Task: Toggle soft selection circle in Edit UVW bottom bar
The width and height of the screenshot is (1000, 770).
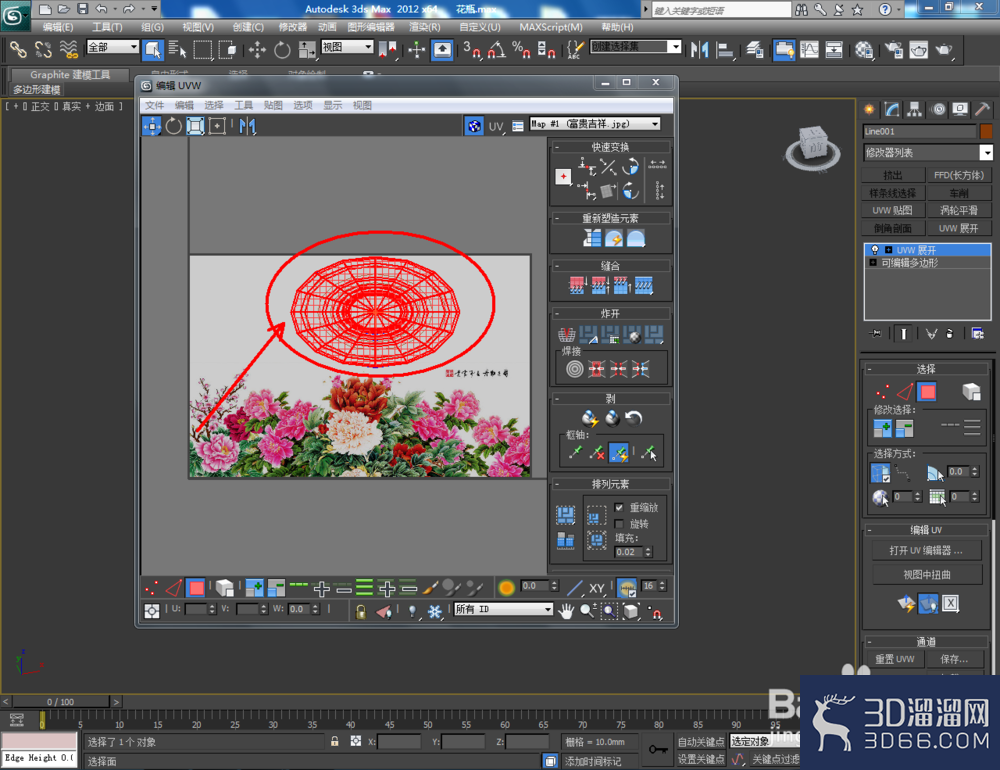Action: click(x=506, y=588)
